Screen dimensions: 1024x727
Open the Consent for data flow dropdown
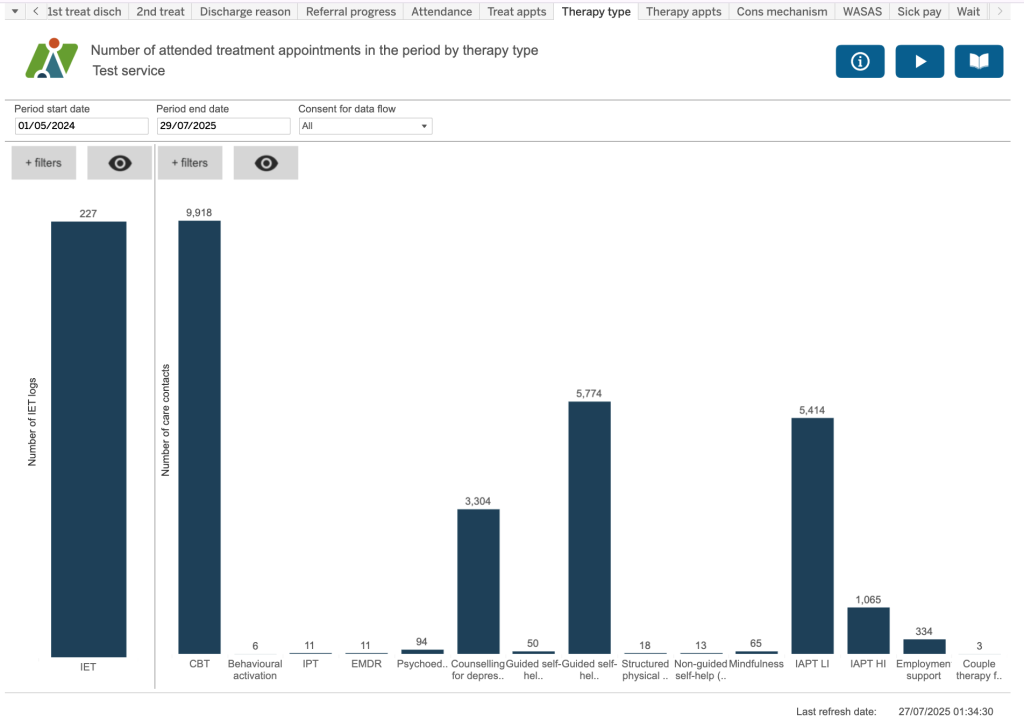click(x=365, y=126)
